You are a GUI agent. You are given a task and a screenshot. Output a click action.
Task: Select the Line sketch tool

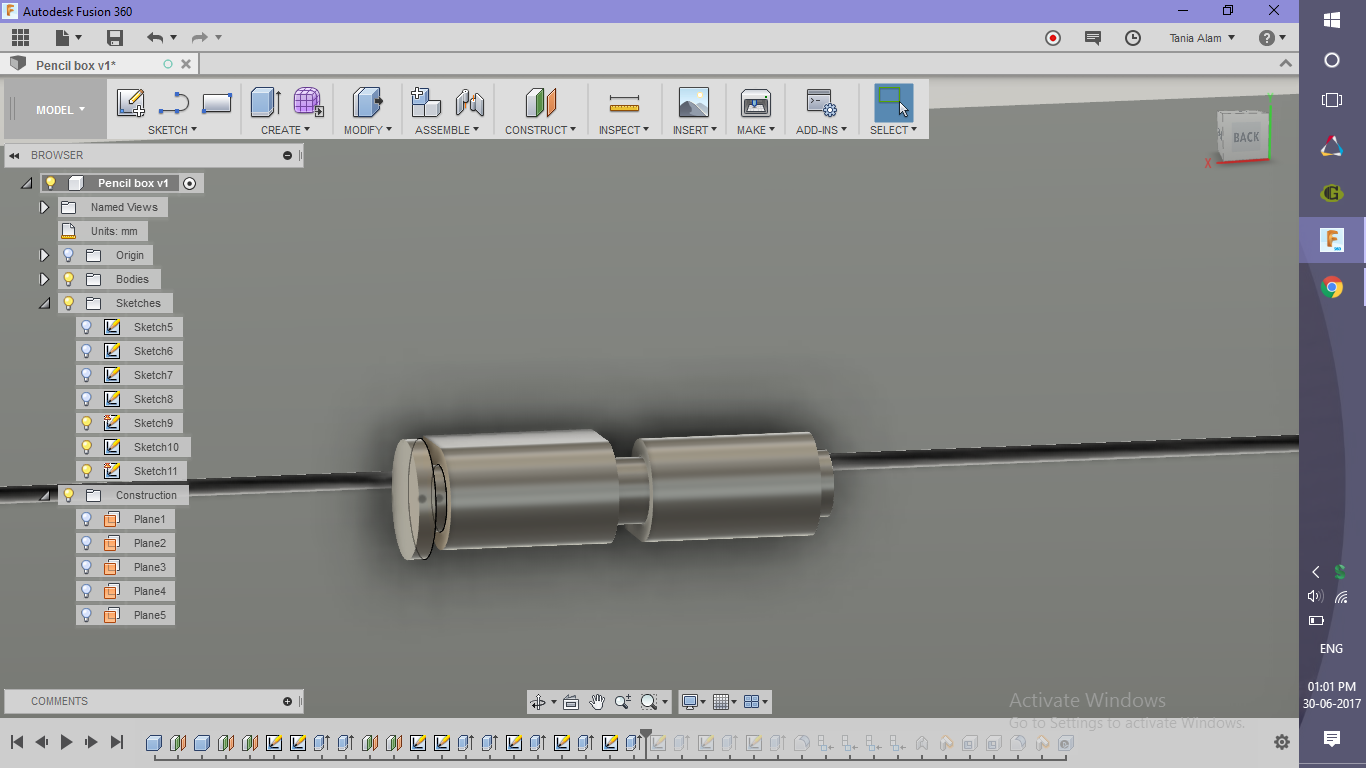tap(174, 103)
